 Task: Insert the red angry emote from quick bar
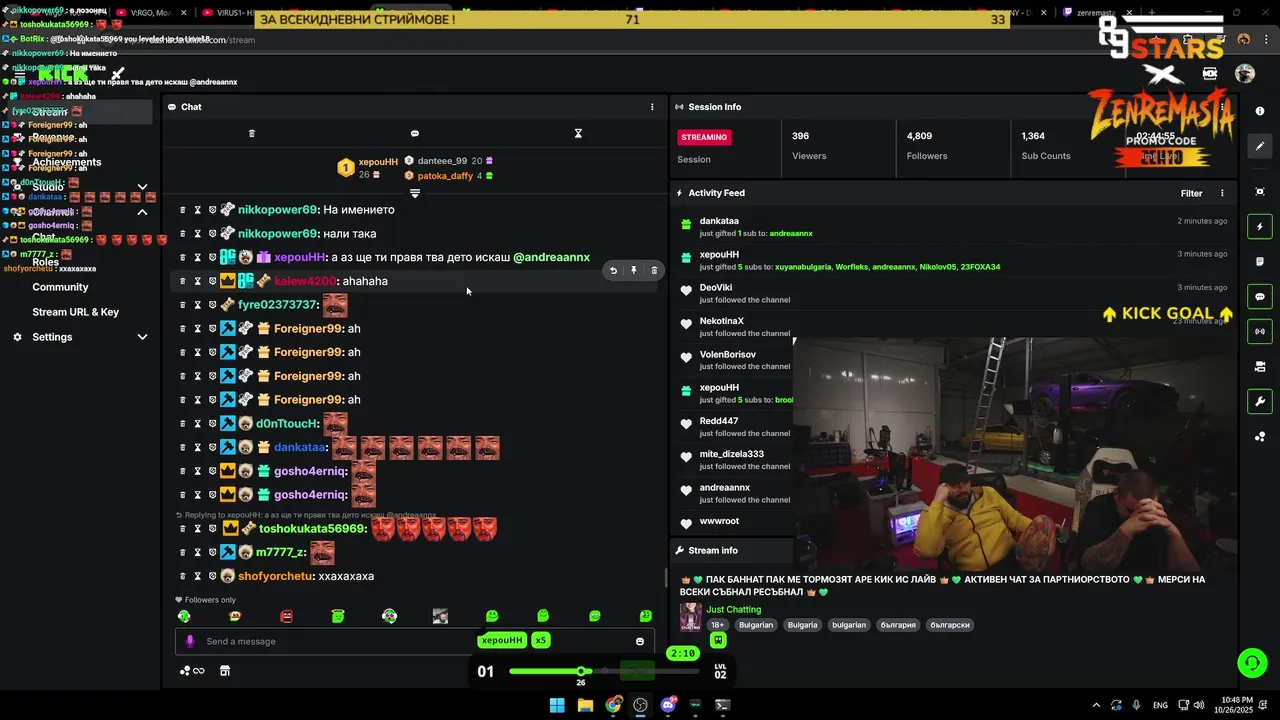coord(287,616)
